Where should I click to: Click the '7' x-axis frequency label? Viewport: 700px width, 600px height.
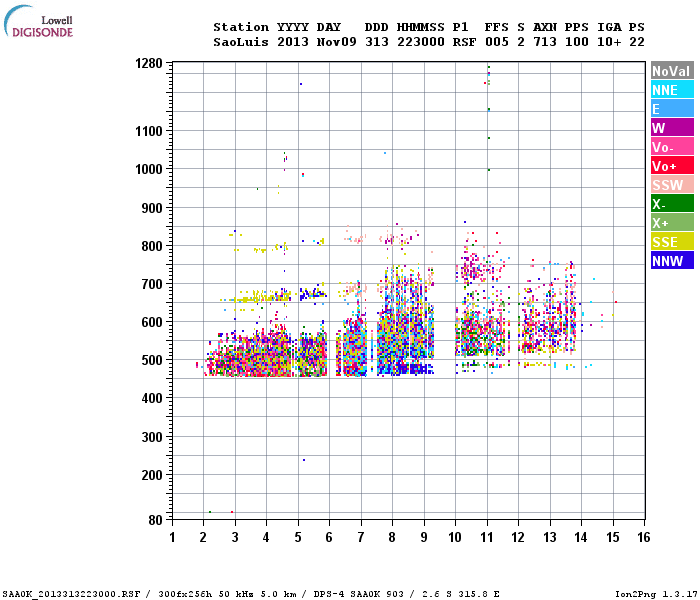(x=361, y=537)
